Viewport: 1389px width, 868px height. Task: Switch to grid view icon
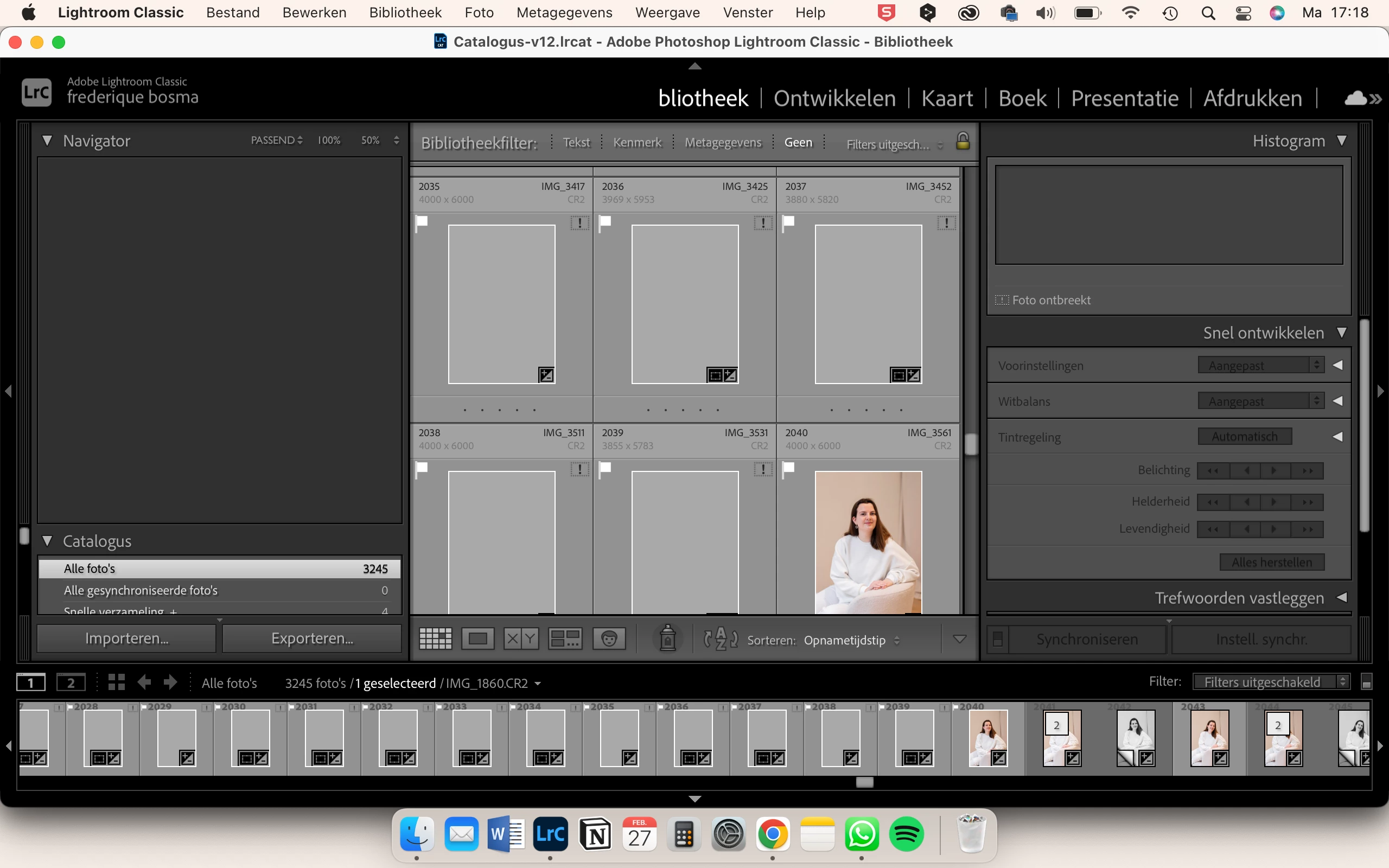(435, 639)
